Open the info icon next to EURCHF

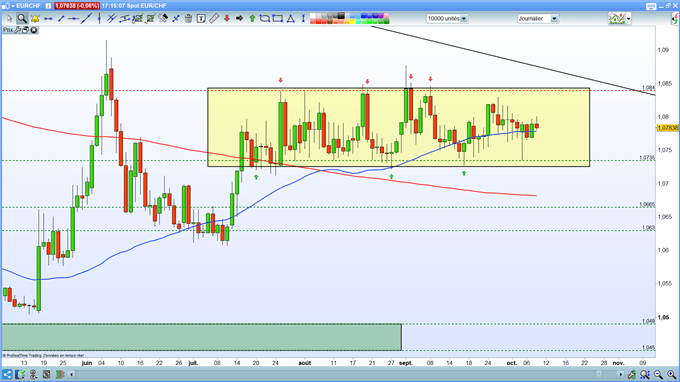click(48, 6)
